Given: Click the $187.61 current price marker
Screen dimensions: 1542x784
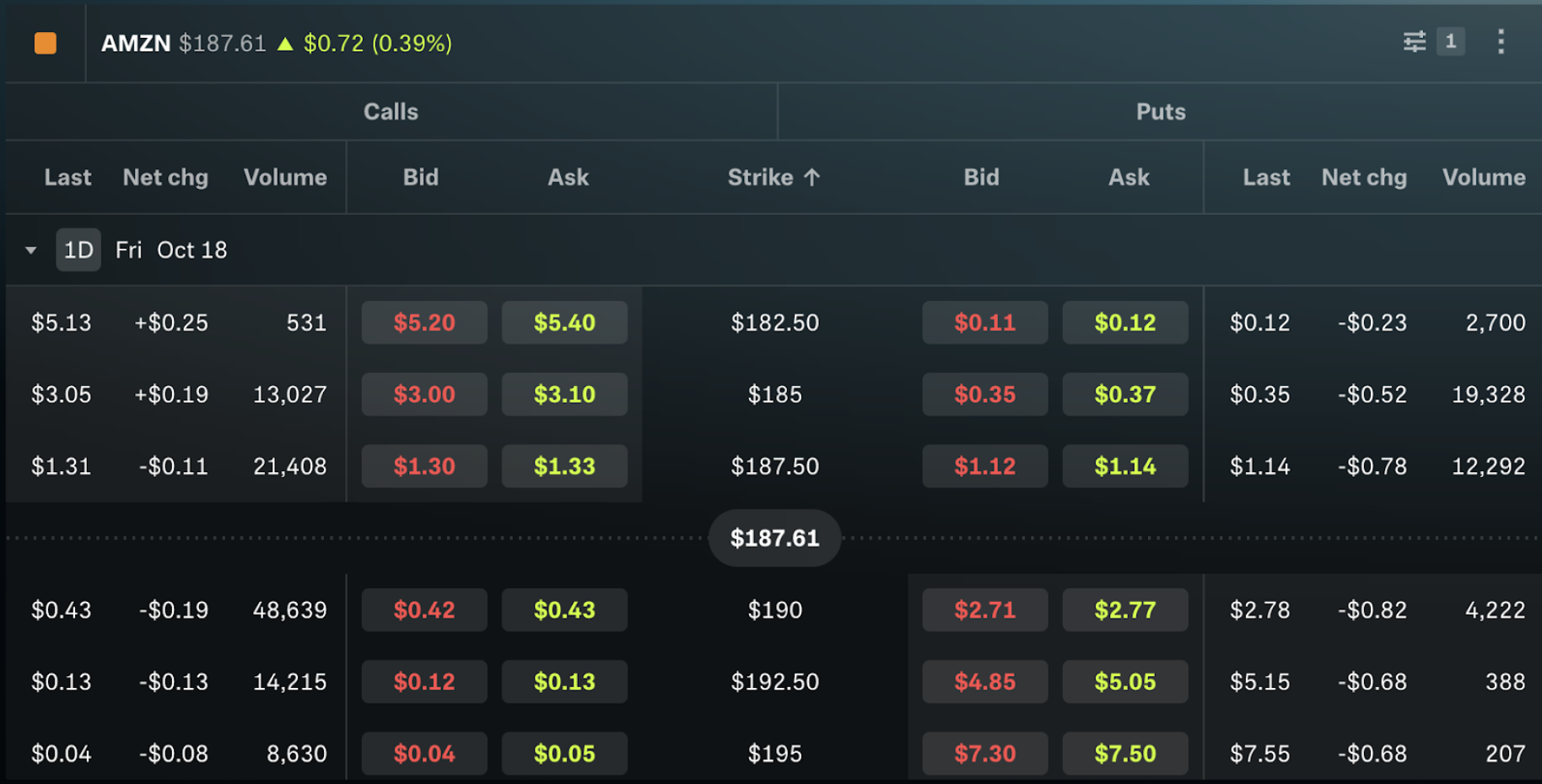Looking at the screenshot, I should [774, 538].
